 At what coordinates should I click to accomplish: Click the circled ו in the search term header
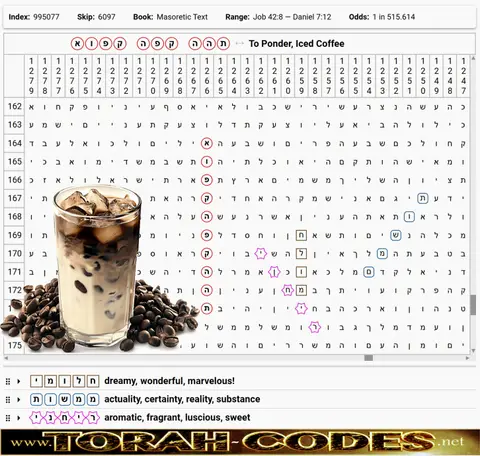tap(91, 44)
